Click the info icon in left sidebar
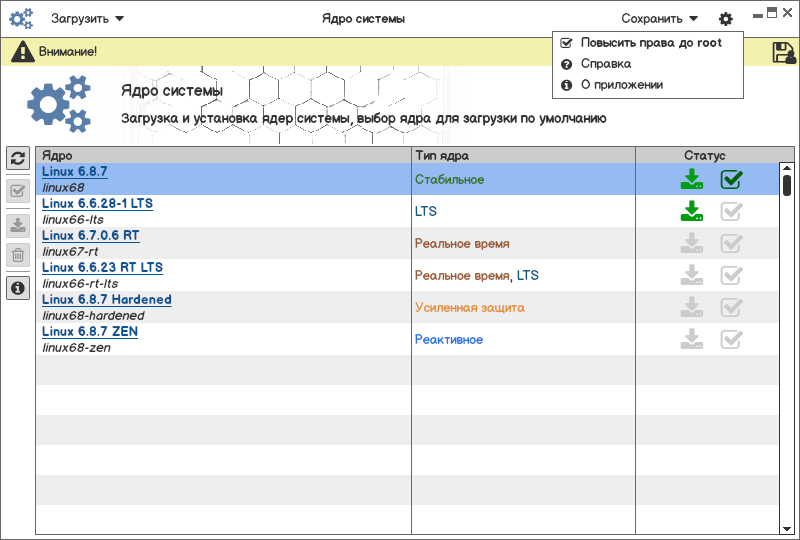 pos(18,288)
